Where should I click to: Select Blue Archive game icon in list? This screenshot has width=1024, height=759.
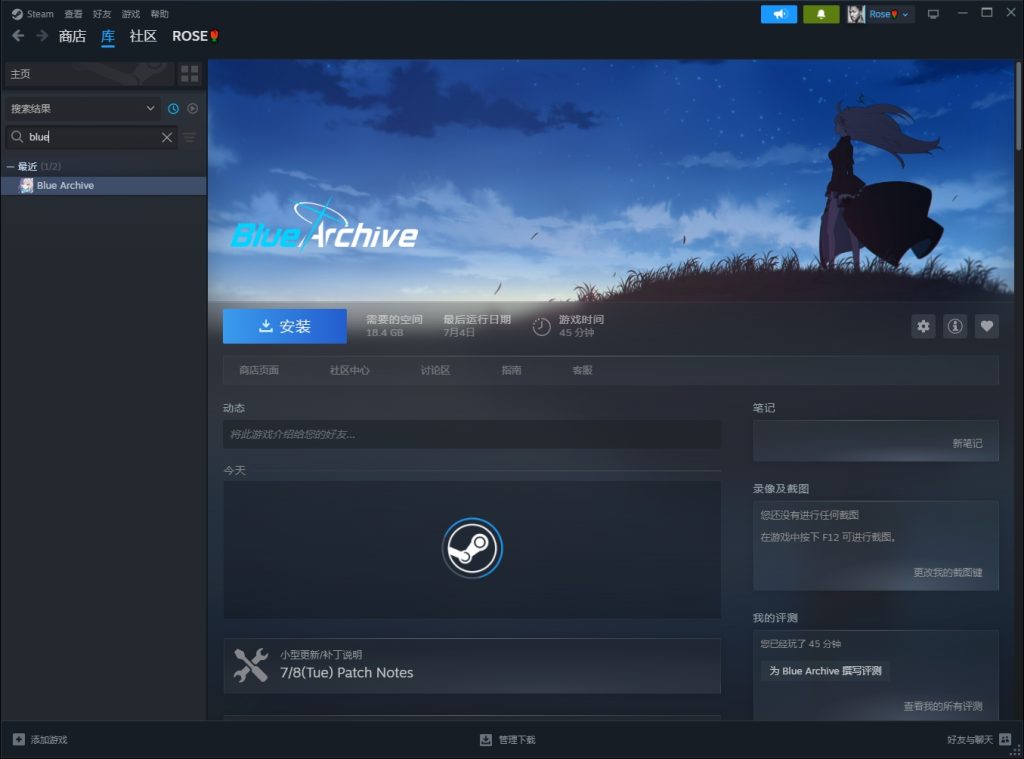tap(26, 186)
